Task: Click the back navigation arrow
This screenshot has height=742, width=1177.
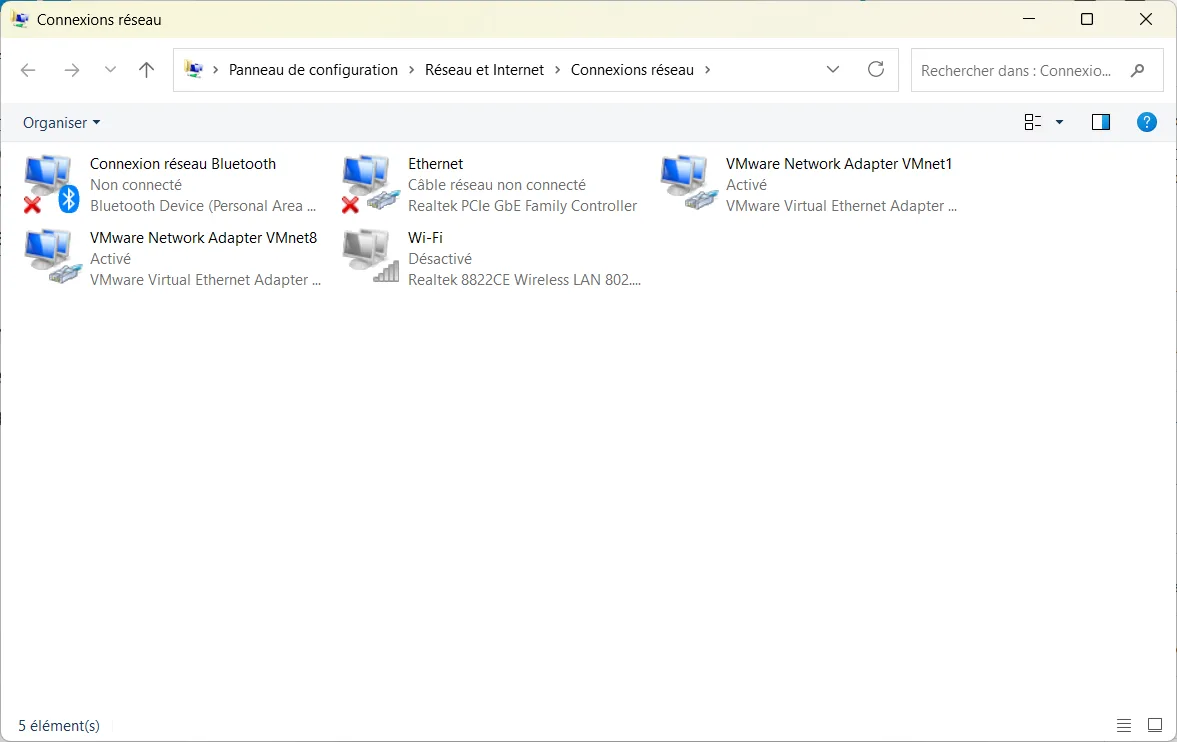Action: [28, 70]
